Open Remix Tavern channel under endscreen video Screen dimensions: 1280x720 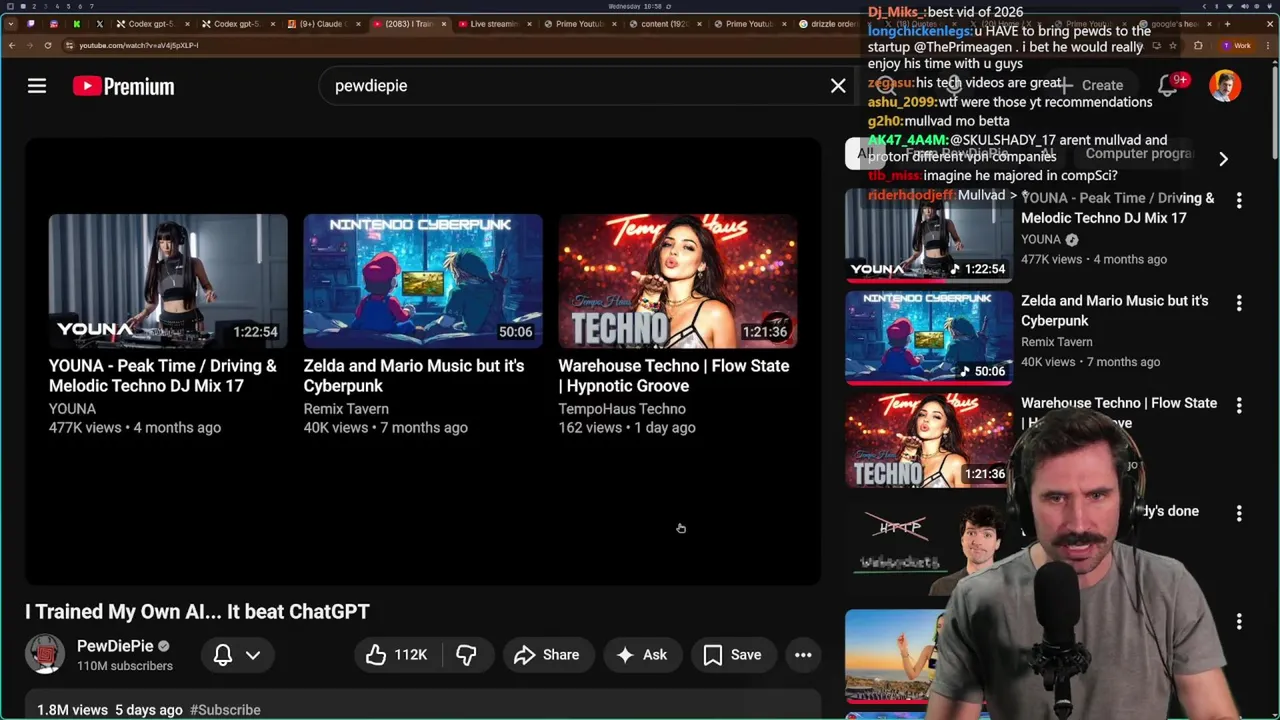346,409
